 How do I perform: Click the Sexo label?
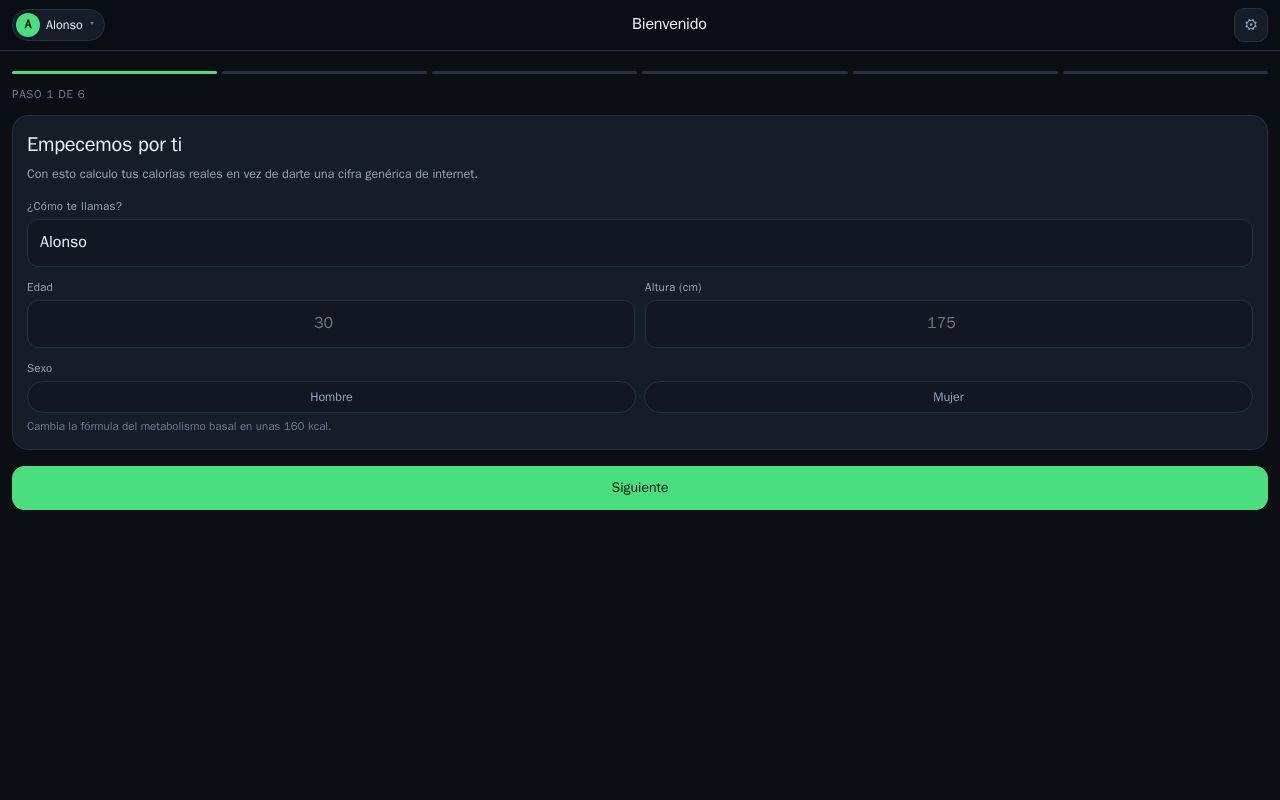[x=39, y=368]
